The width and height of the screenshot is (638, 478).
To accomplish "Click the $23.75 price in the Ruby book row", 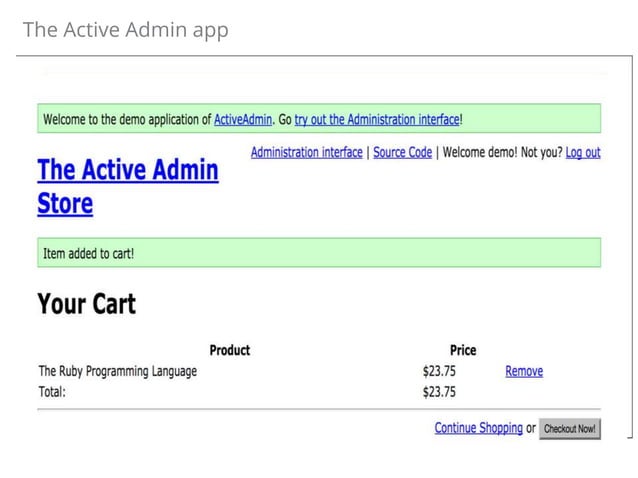I will point(439,371).
